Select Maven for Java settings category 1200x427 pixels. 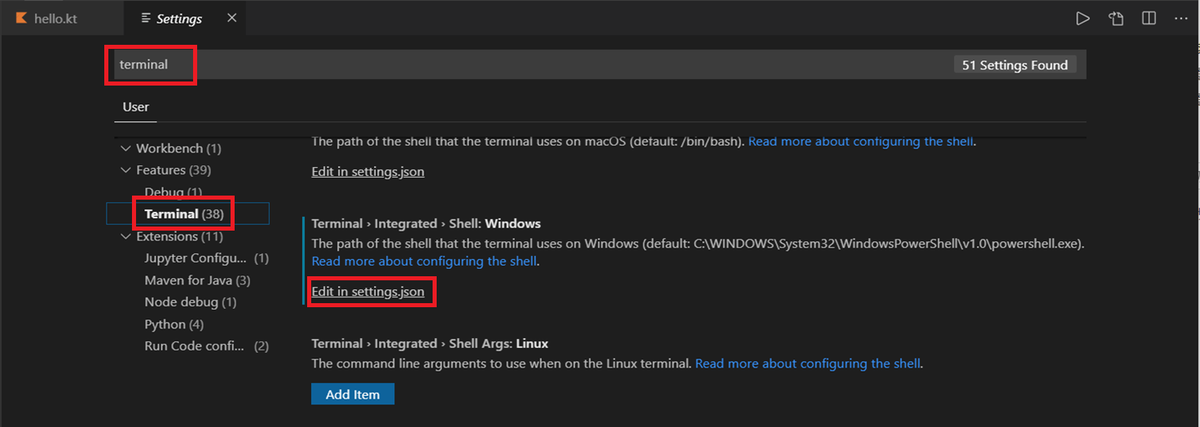(197, 280)
